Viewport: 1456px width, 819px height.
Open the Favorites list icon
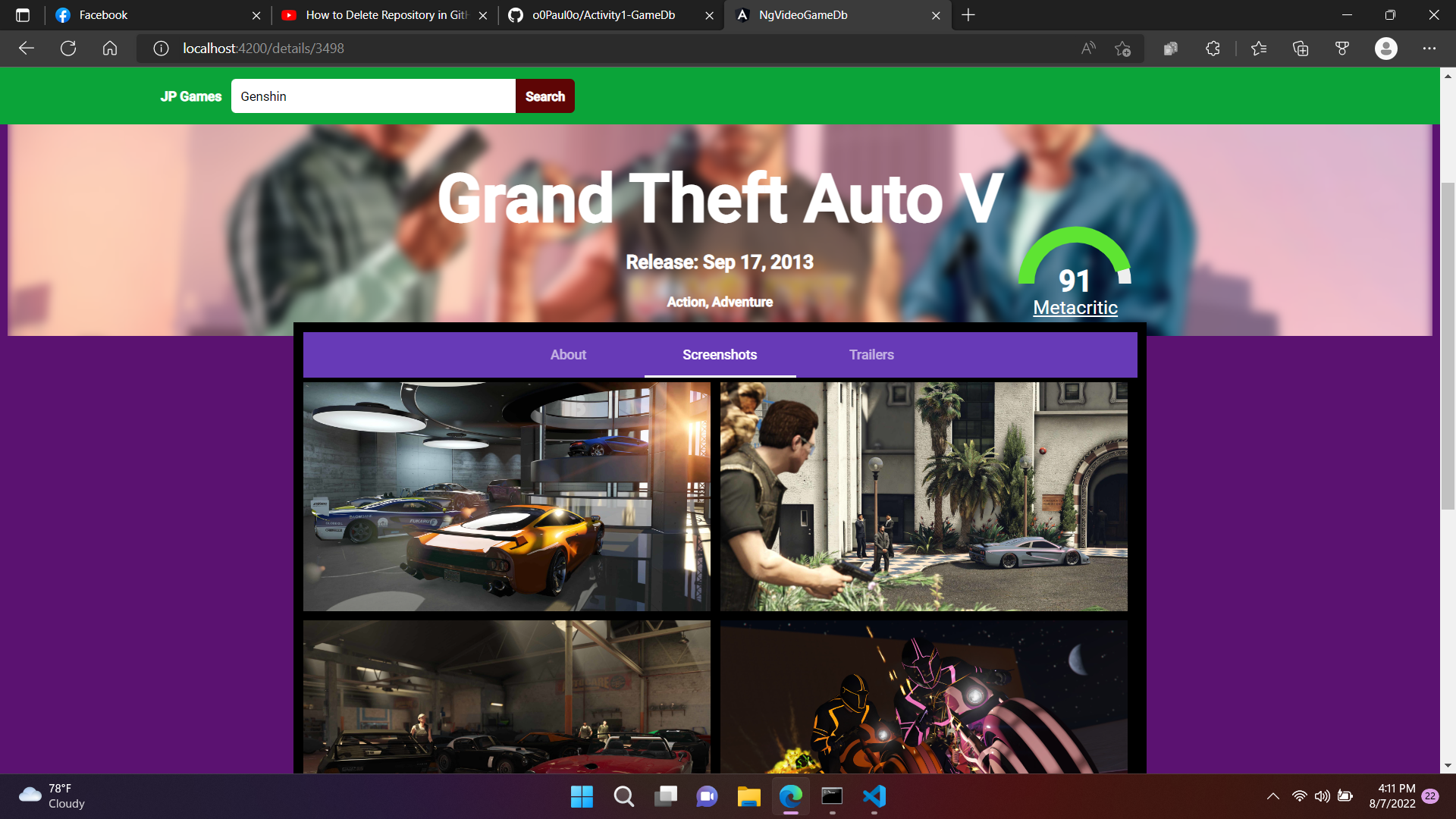[1259, 49]
